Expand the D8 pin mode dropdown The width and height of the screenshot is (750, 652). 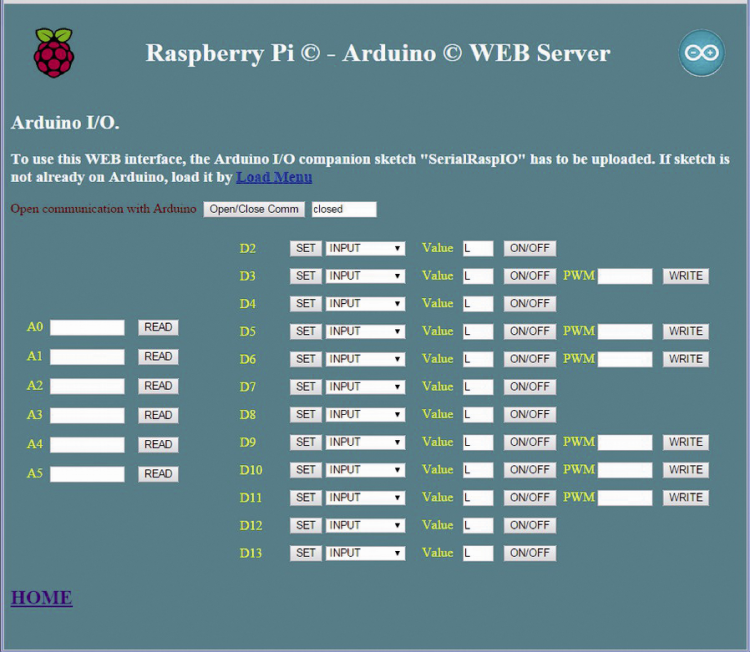click(365, 415)
